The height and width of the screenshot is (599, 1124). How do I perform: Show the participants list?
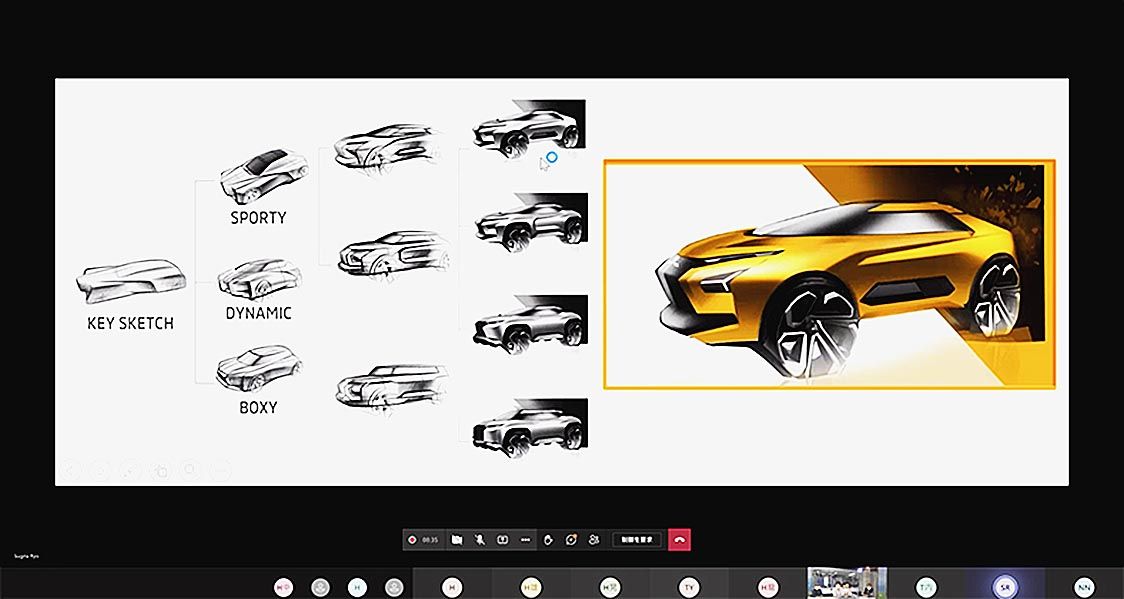pyautogui.click(x=594, y=540)
